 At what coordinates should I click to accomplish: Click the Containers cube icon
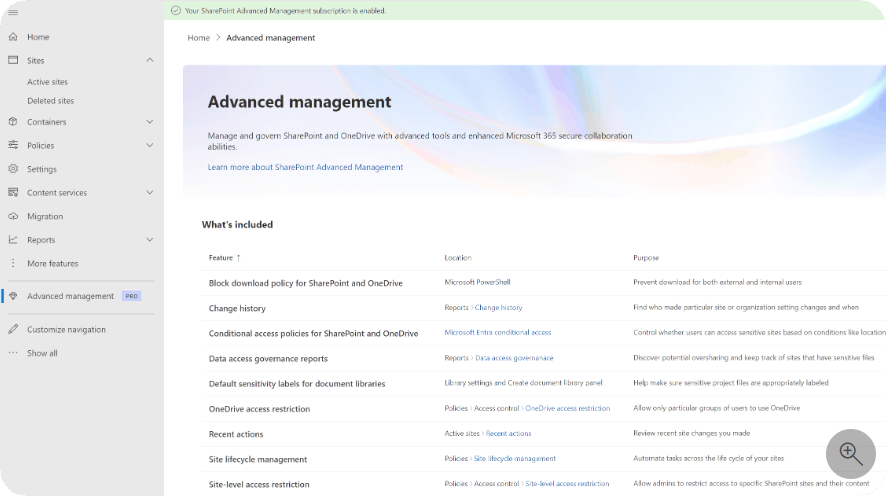tap(13, 121)
